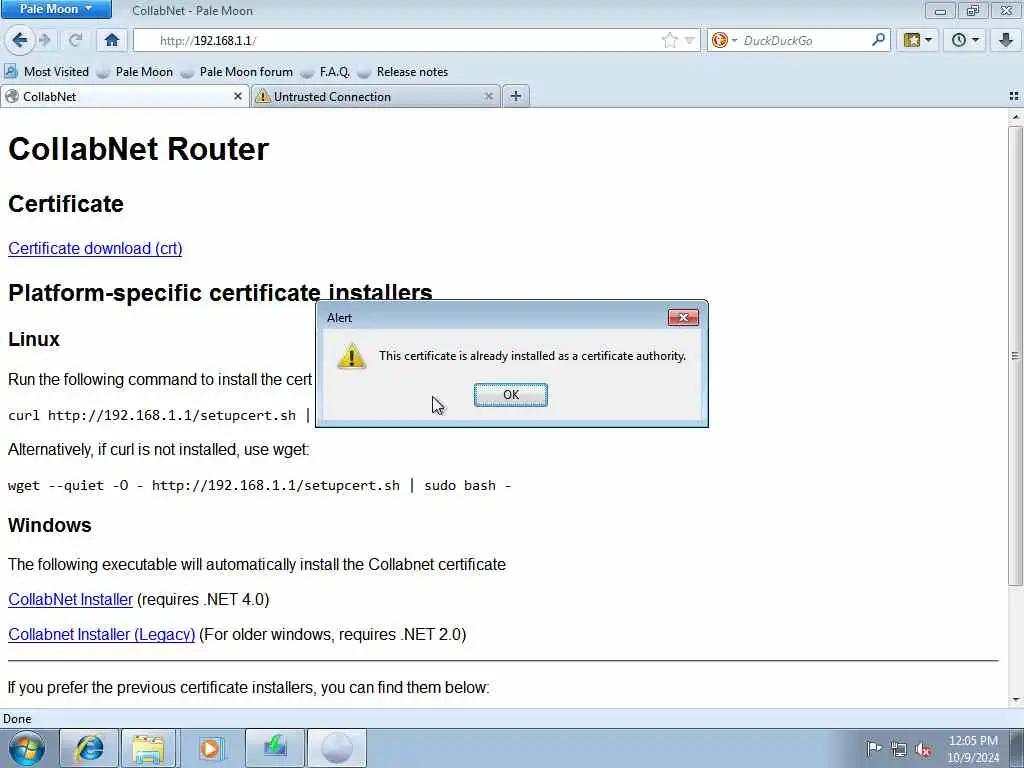
Task: Click the muted volume tray icon
Action: [x=923, y=750]
